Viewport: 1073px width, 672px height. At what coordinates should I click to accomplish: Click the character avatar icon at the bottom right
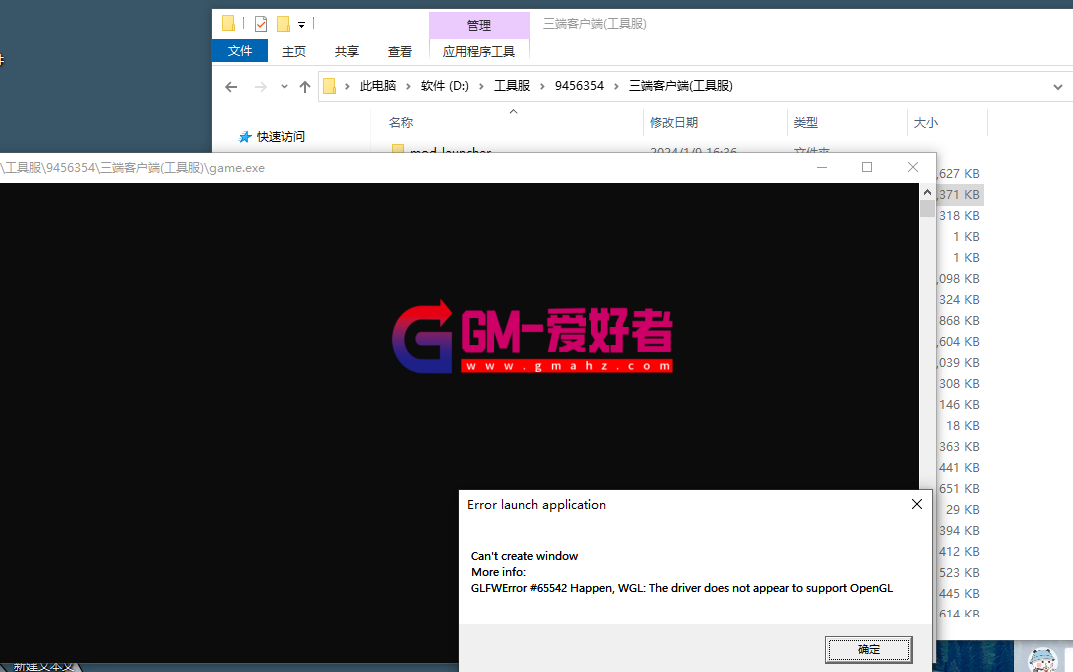click(x=1043, y=658)
